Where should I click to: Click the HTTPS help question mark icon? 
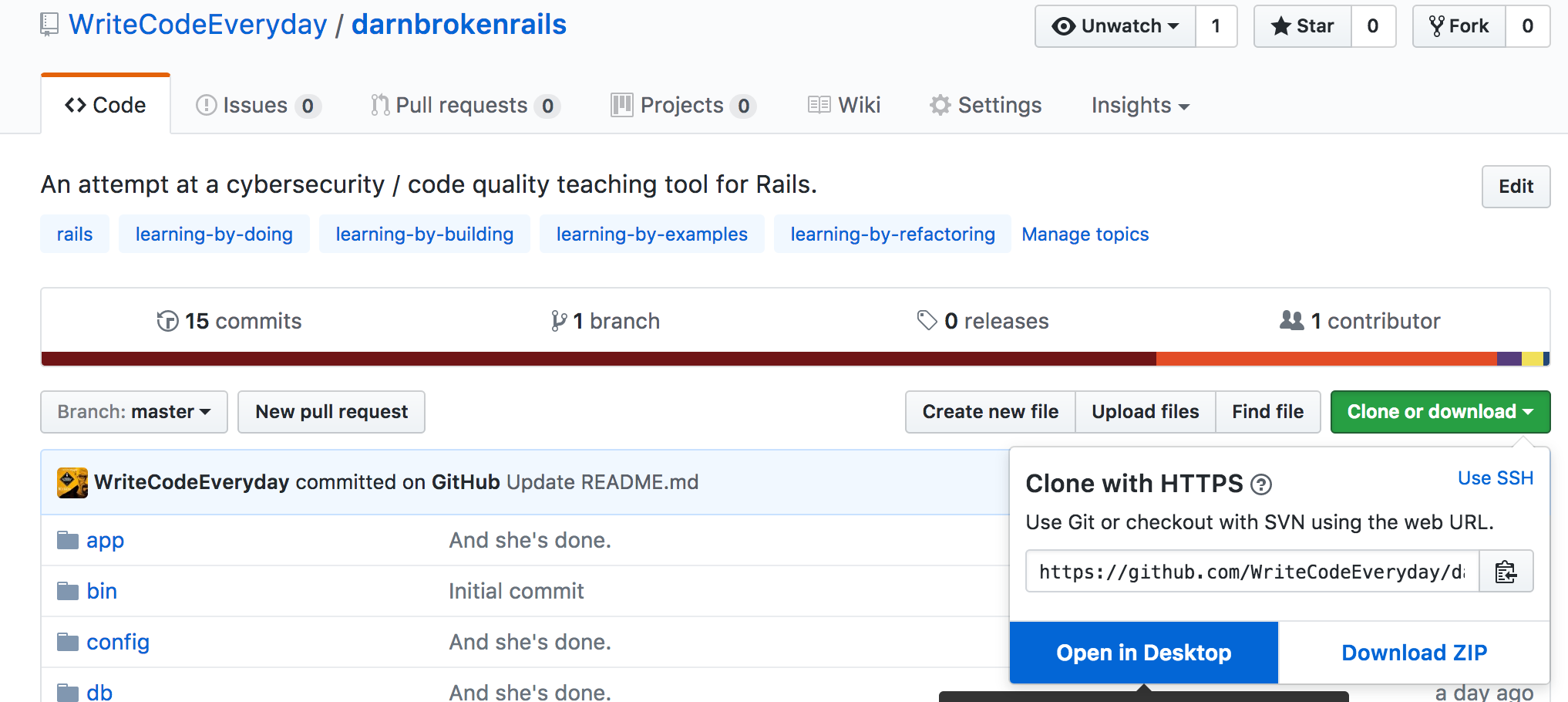pyautogui.click(x=1261, y=484)
